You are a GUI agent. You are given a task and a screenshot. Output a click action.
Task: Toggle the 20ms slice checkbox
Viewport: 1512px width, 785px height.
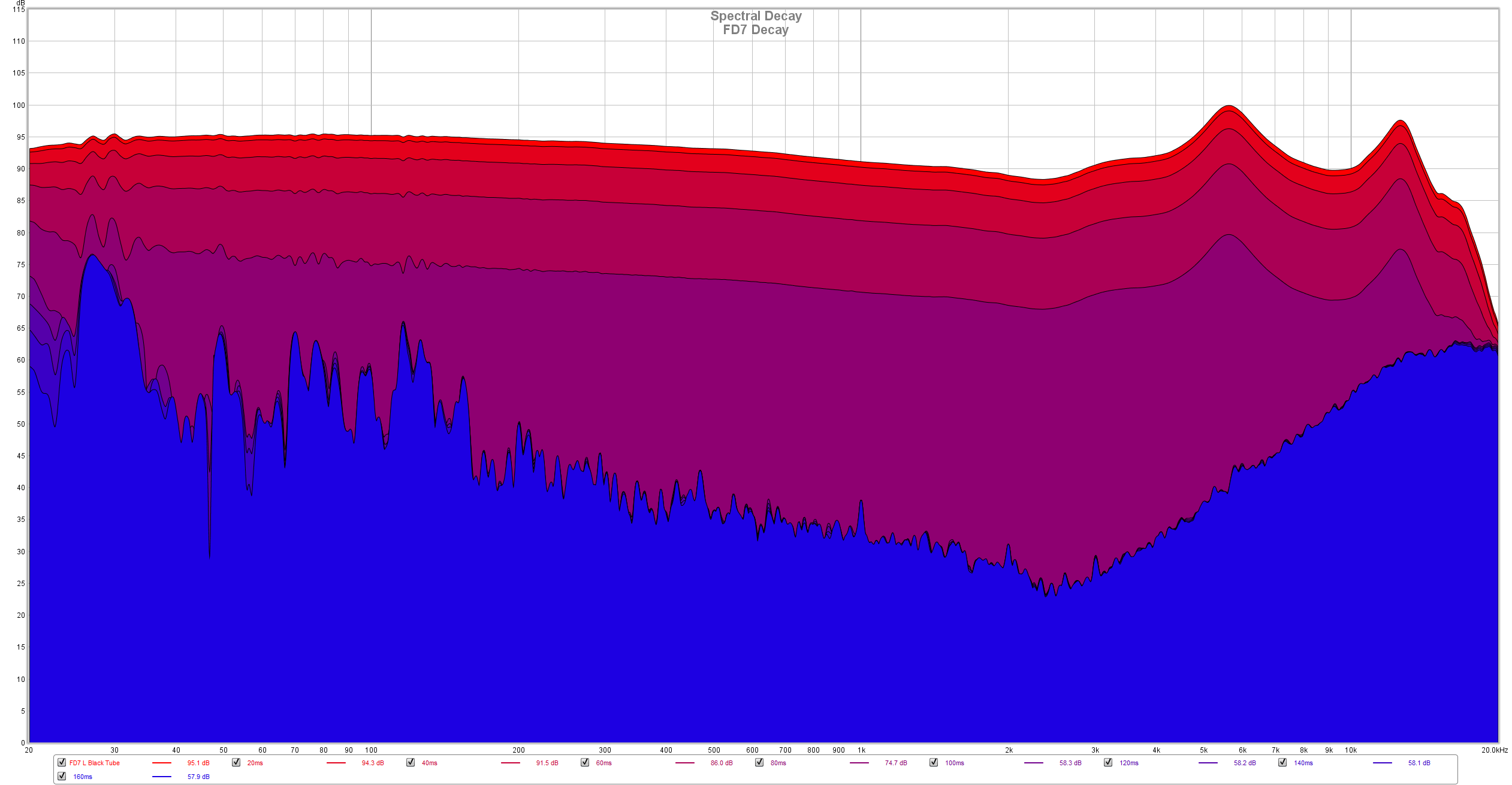(236, 762)
